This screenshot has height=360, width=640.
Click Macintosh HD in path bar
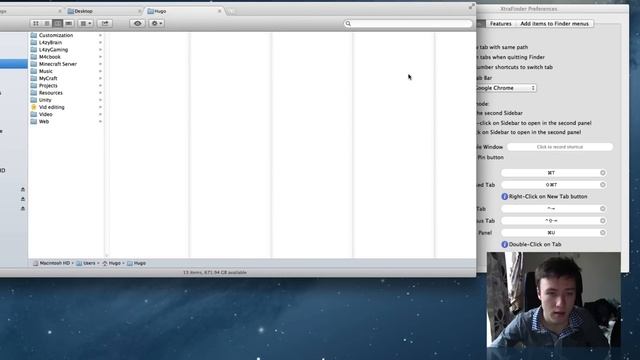[51, 263]
